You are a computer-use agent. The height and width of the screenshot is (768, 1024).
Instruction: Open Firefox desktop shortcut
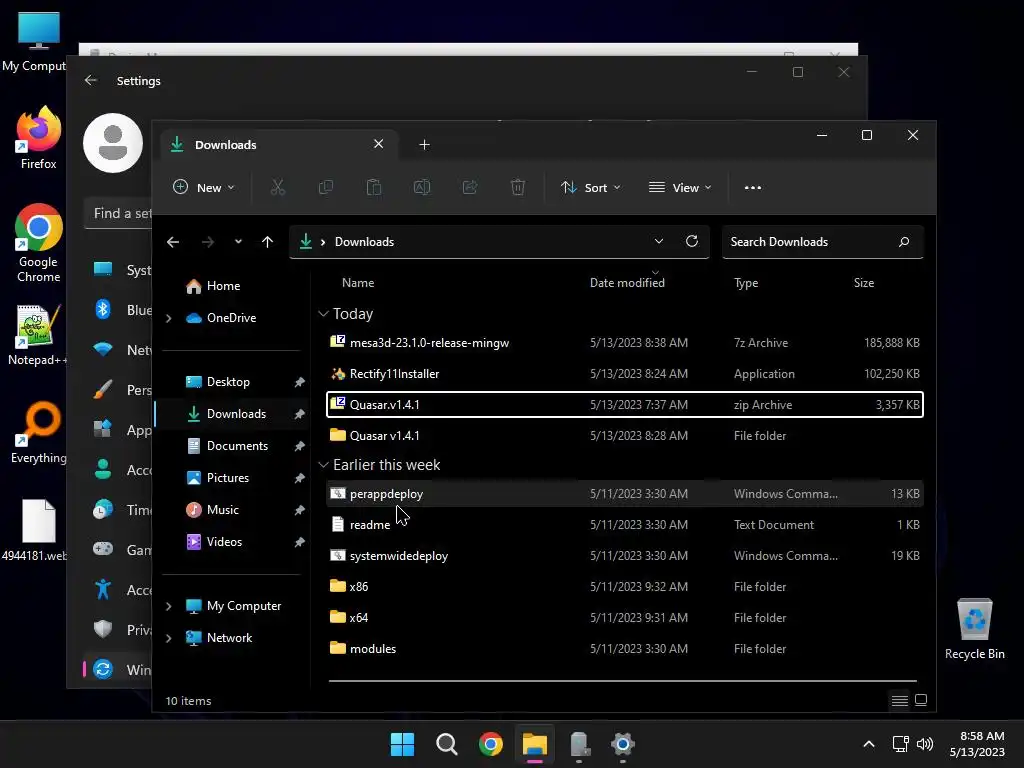(39, 138)
